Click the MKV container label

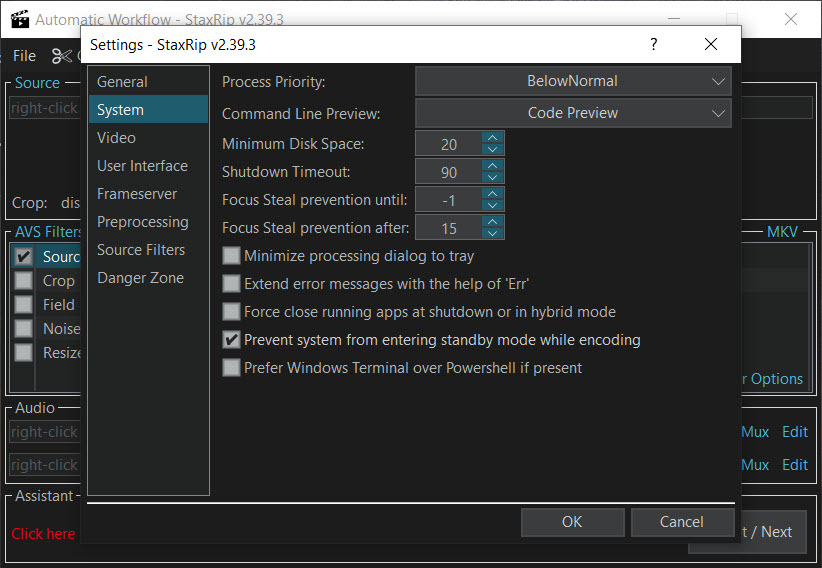pos(782,232)
